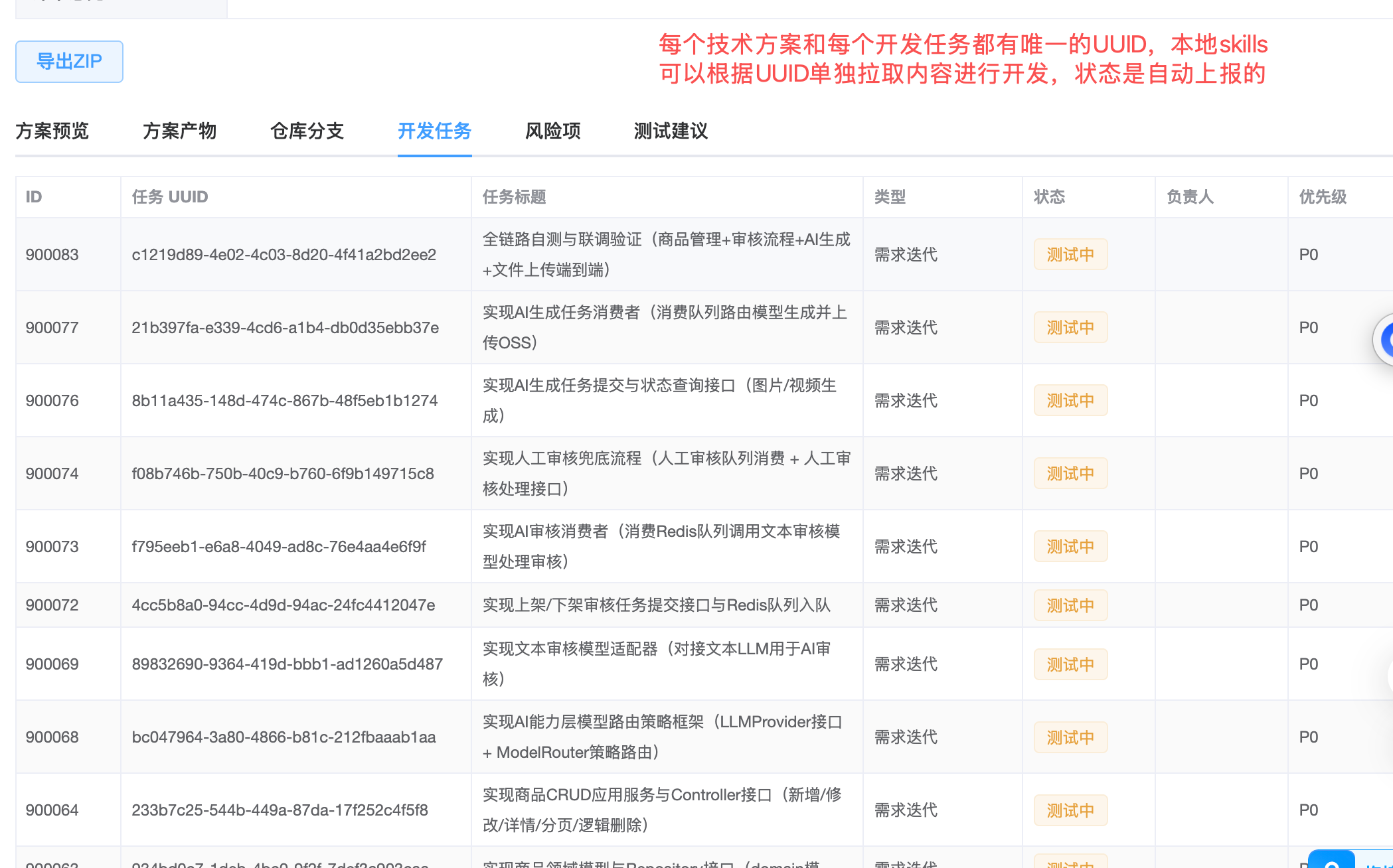Viewport: 1393px width, 868px height.
Task: Switch to the 方案预览 tab
Action: (x=52, y=131)
